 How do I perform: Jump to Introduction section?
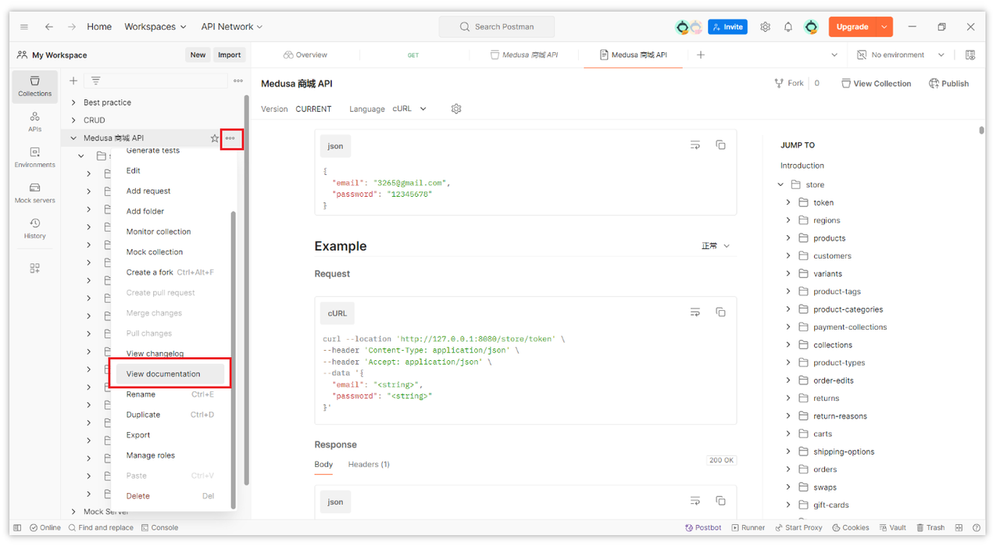[x=802, y=165]
